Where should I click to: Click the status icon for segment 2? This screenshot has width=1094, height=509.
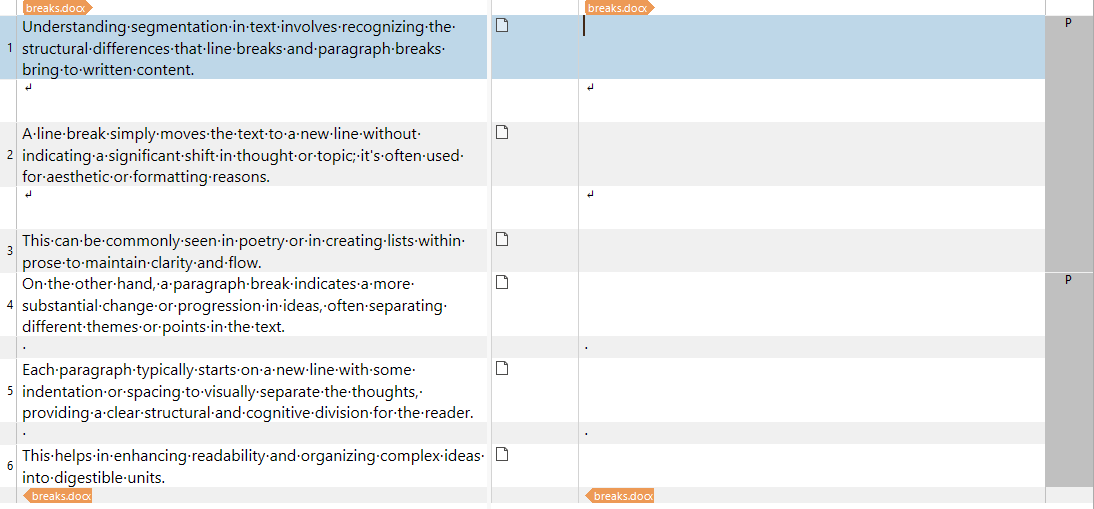[502, 132]
